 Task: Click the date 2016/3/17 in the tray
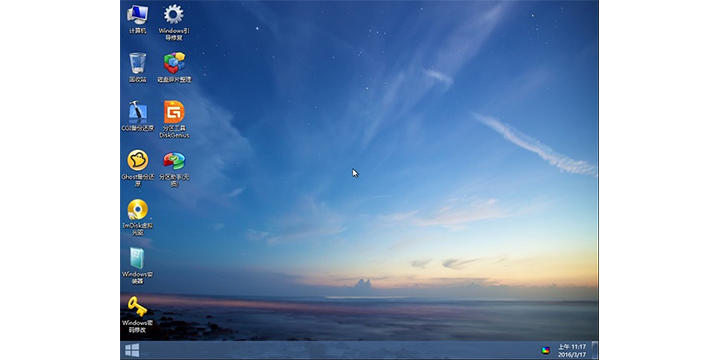(x=572, y=354)
